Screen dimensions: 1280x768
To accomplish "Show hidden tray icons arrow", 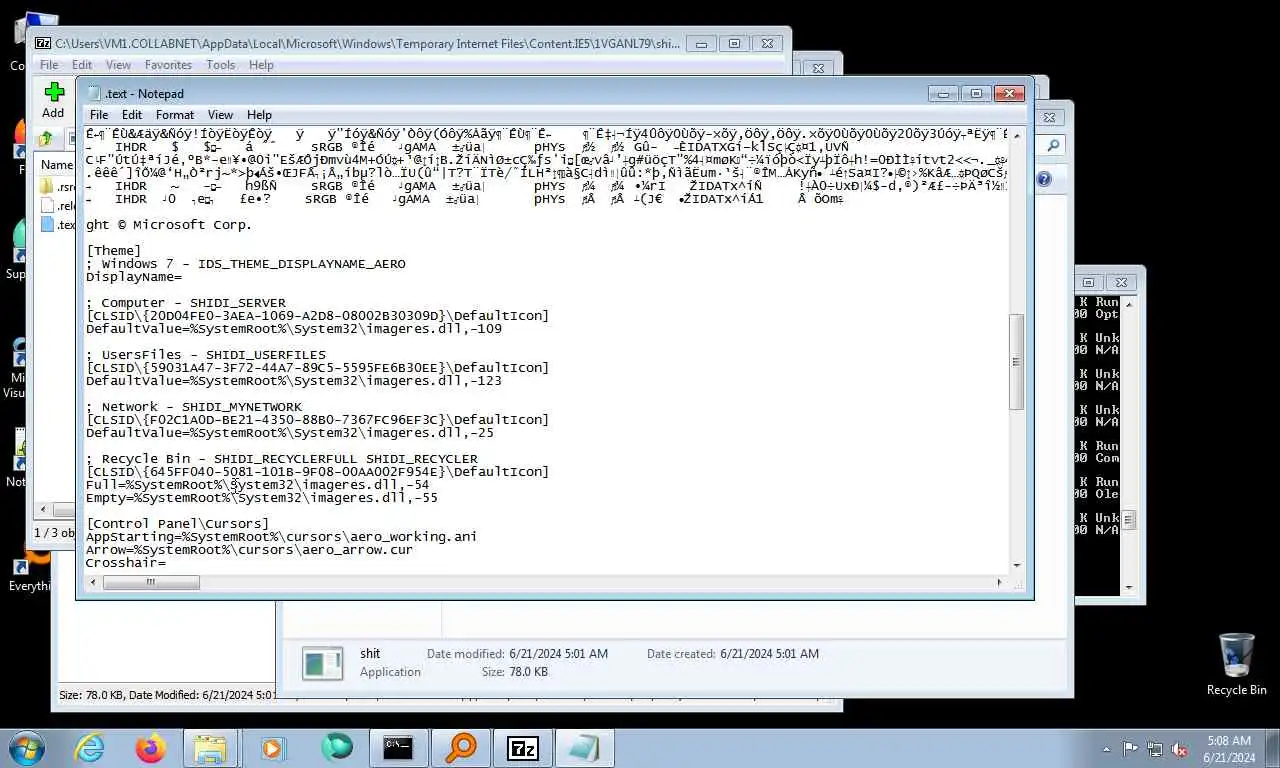I will point(1106,749).
